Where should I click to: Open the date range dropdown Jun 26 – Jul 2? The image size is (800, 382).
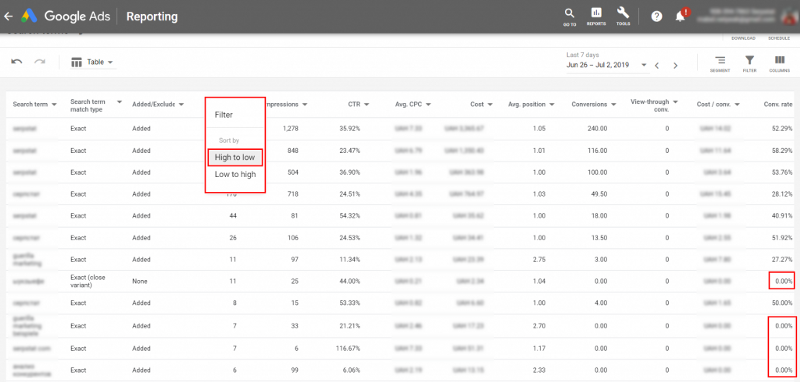pos(607,65)
